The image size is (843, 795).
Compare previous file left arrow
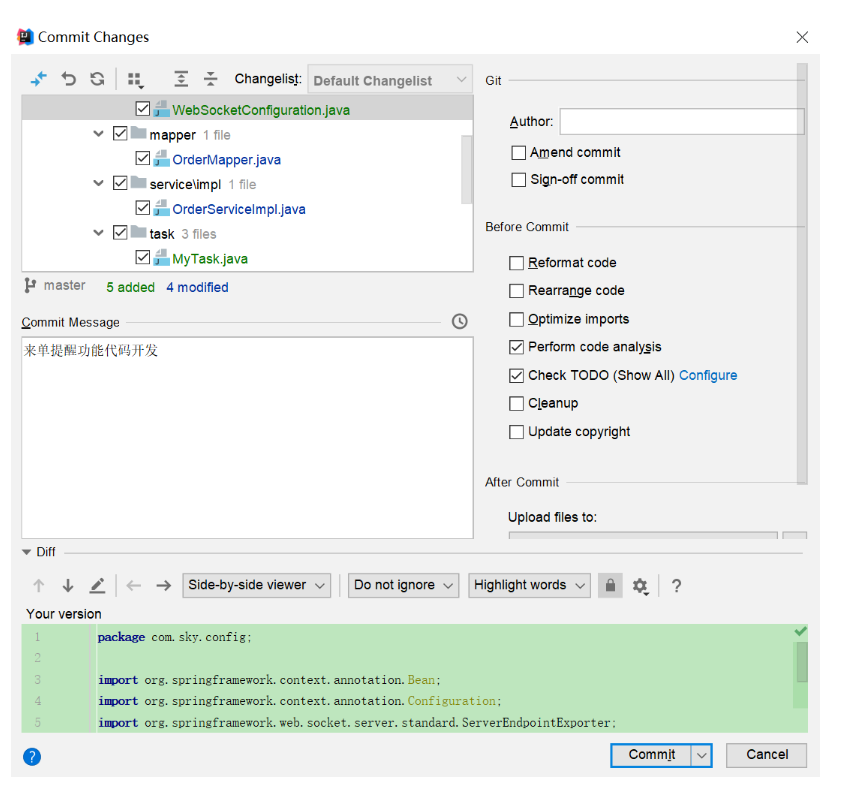point(134,585)
